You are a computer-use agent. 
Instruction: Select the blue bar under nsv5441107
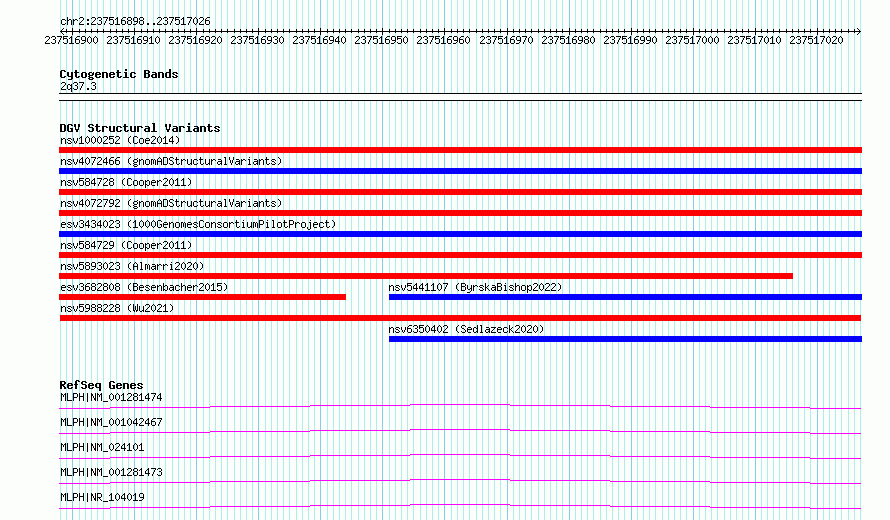(625, 297)
